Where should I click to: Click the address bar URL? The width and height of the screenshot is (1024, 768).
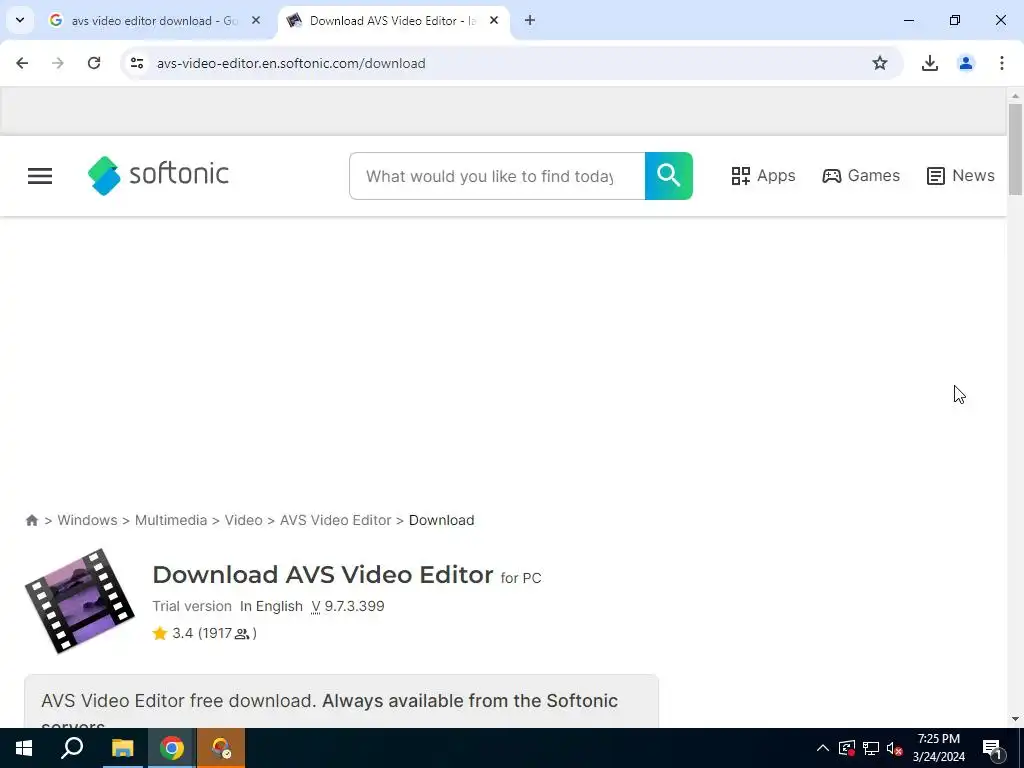(291, 63)
